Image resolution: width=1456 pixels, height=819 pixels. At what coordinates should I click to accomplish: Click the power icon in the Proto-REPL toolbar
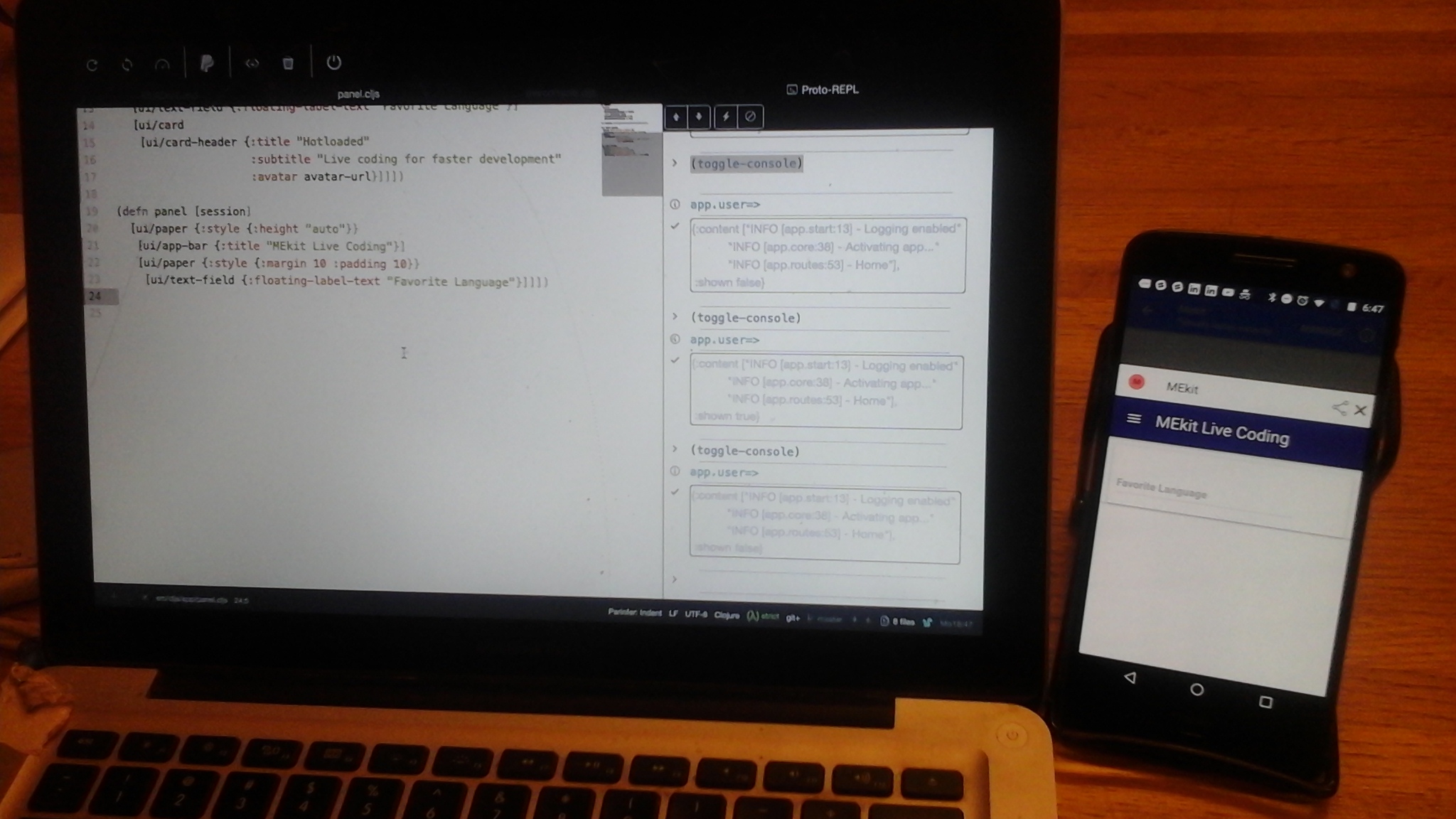tap(333, 63)
